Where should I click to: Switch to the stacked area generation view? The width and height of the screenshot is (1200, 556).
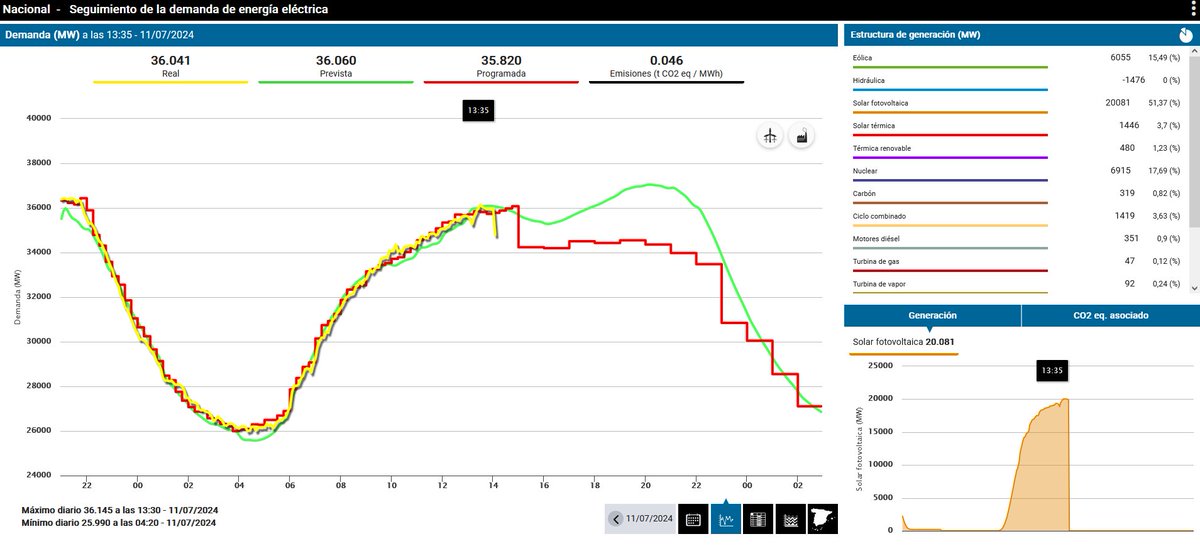click(x=790, y=519)
